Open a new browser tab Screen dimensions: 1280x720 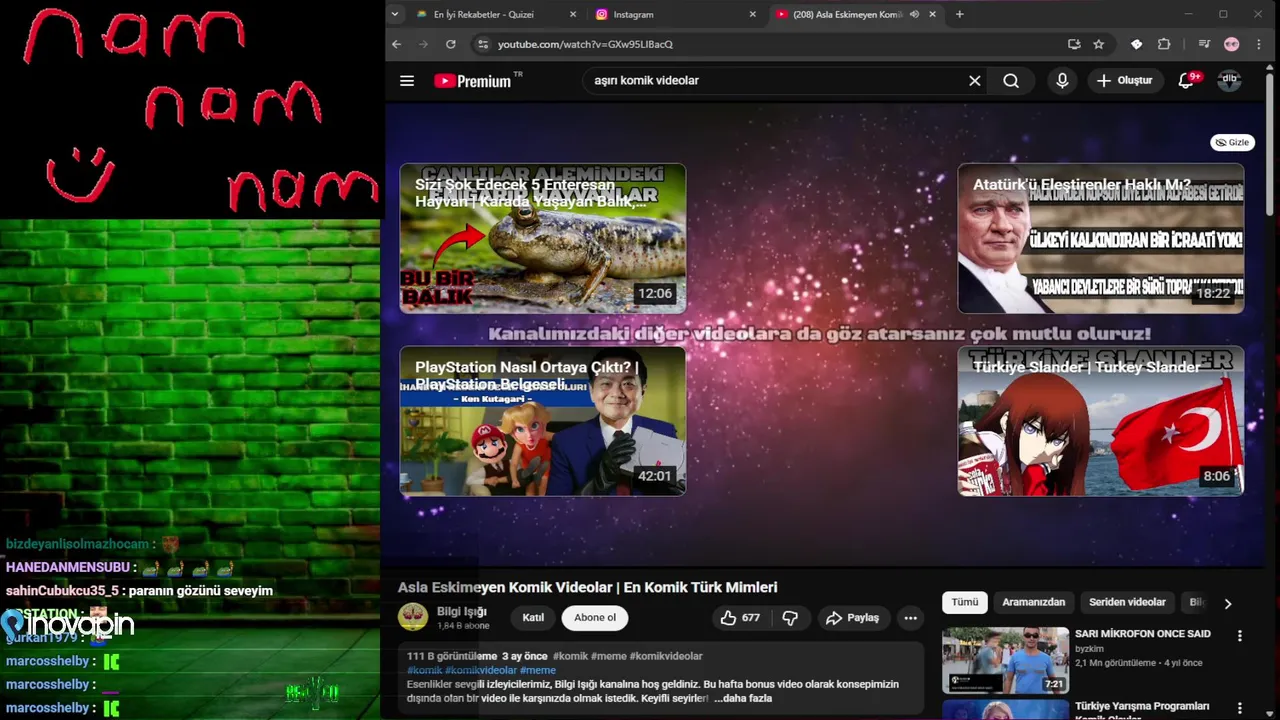(960, 14)
